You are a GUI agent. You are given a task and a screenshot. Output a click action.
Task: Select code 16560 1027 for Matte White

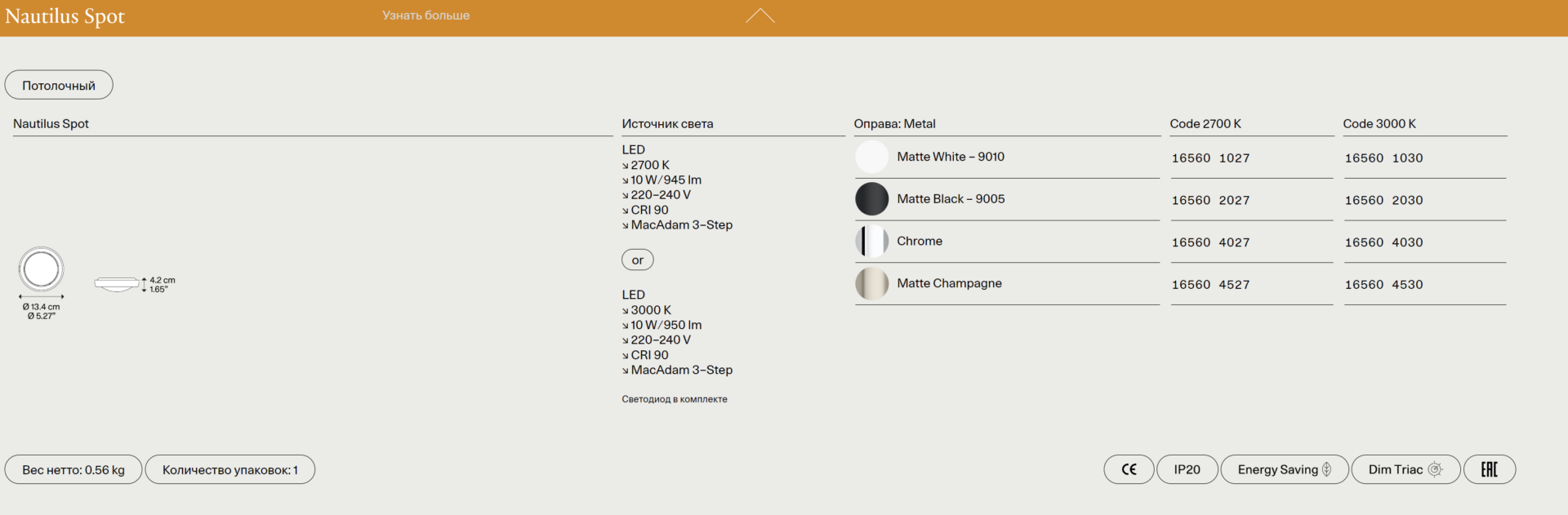pos(1210,158)
